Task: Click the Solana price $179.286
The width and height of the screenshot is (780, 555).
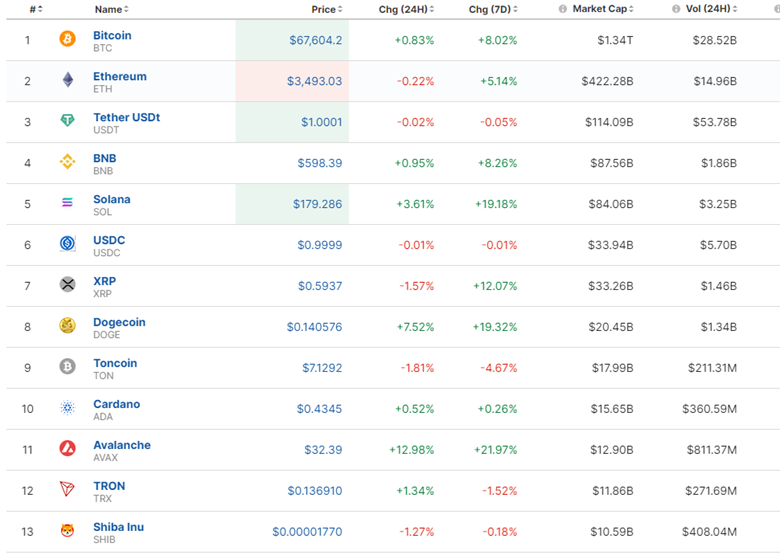Action: [317, 204]
